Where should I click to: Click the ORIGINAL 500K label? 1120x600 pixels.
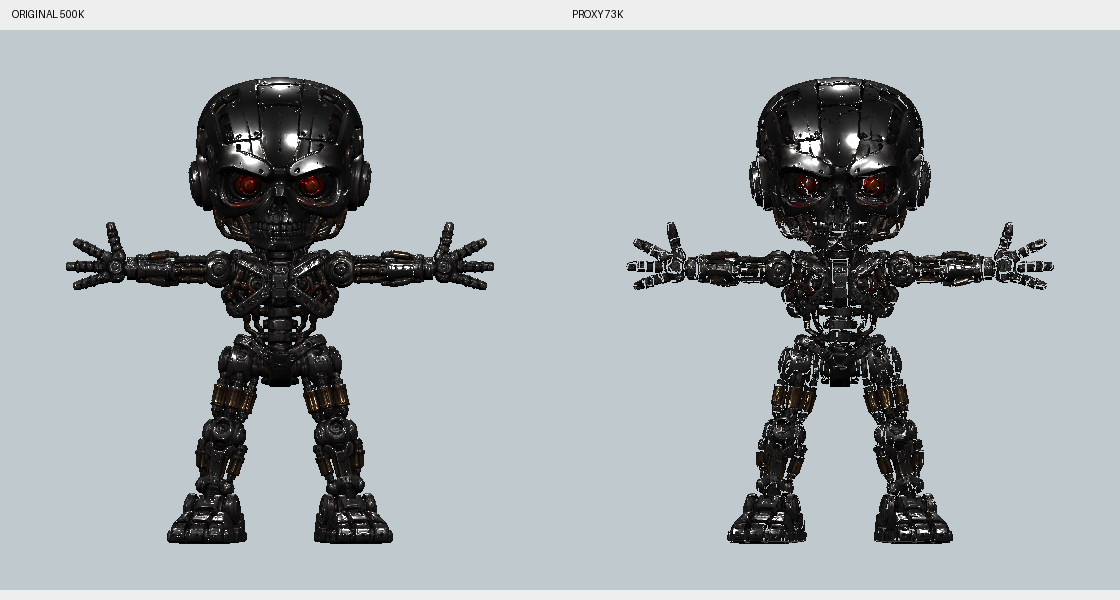(48, 14)
